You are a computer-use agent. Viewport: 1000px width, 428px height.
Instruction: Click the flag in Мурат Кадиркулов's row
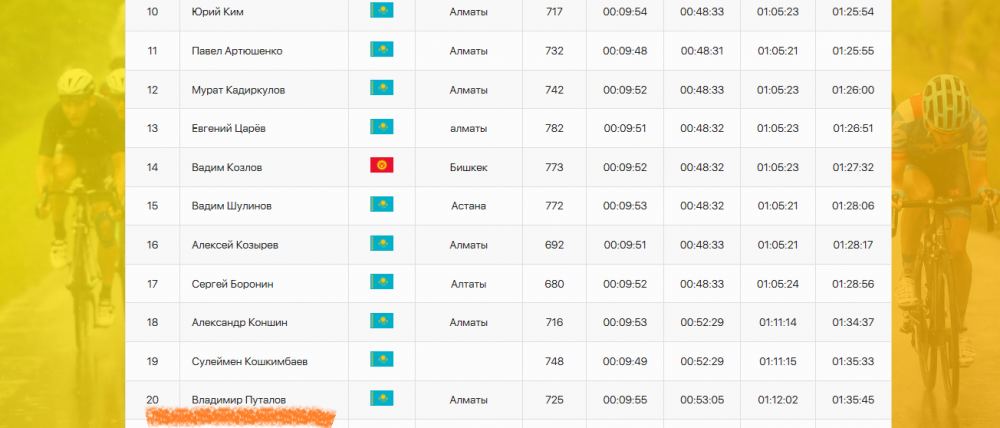point(381,89)
